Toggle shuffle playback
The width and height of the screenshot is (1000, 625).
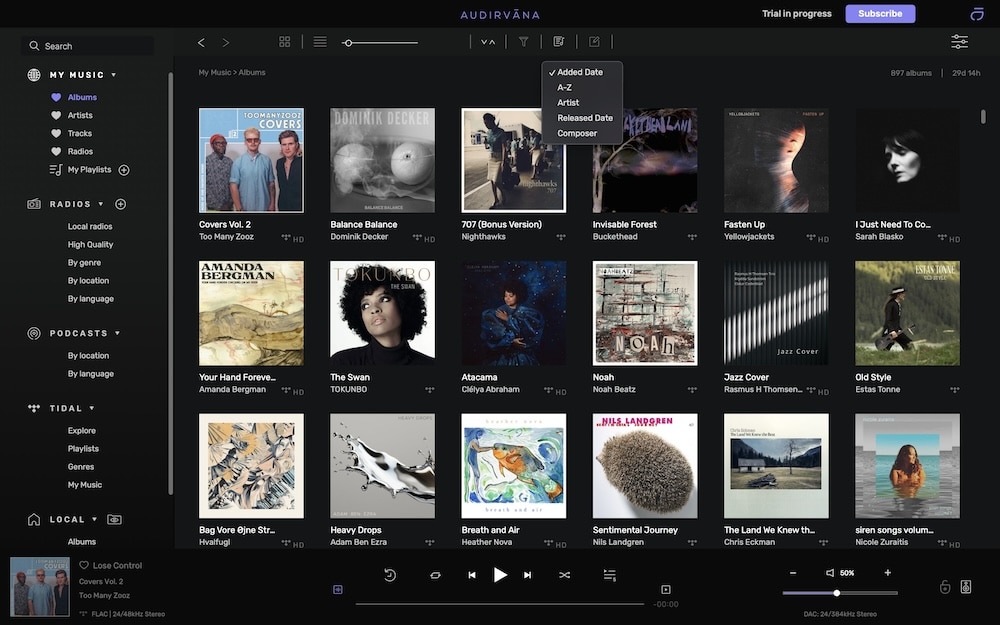pyautogui.click(x=564, y=575)
